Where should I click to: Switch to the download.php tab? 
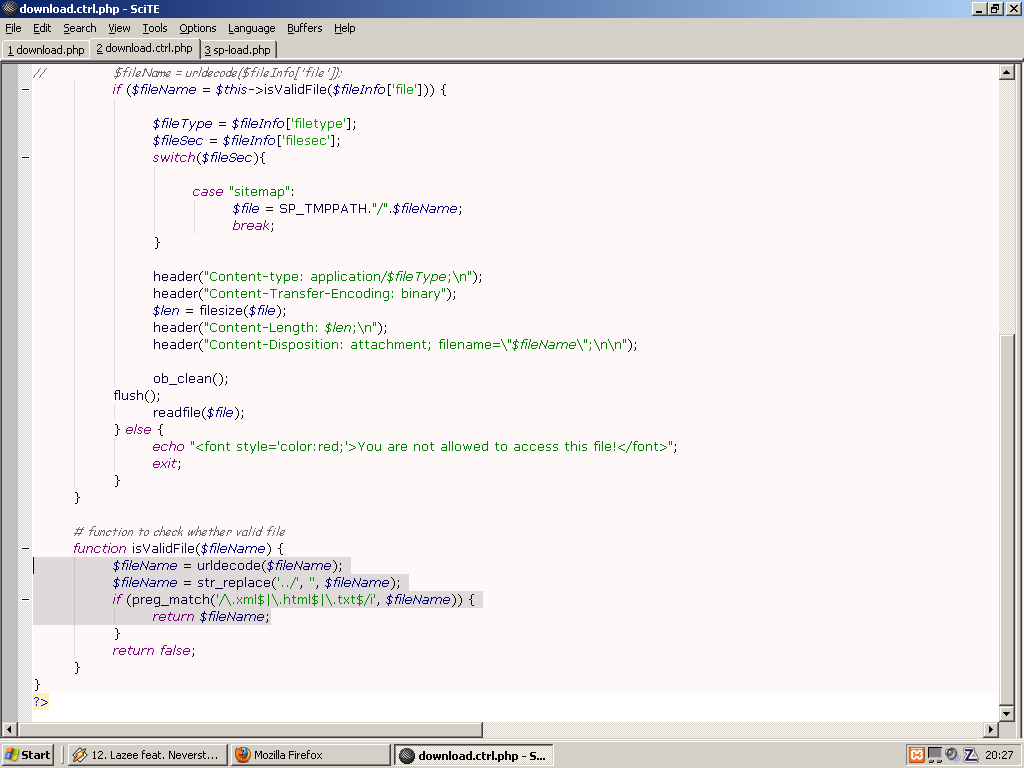(x=46, y=50)
